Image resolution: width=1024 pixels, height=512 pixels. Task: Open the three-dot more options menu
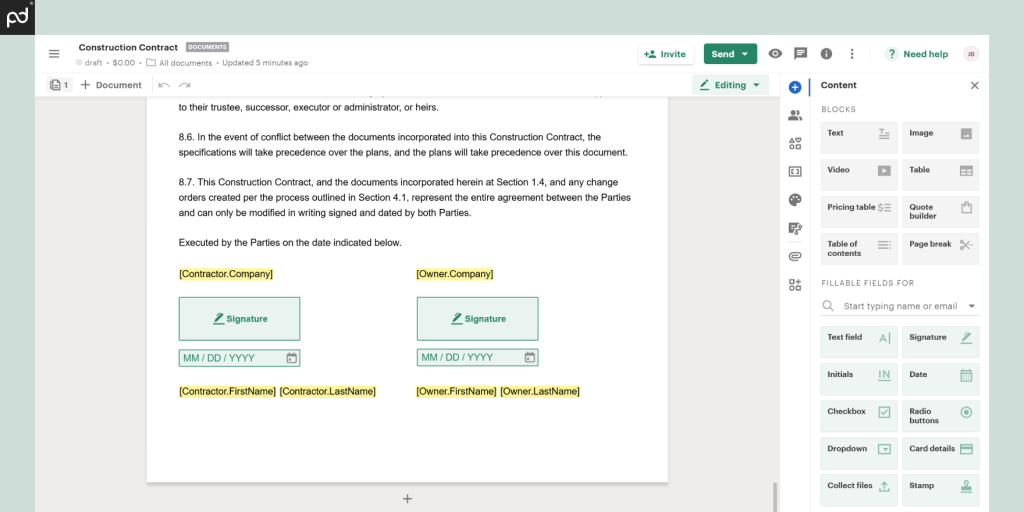pyautogui.click(x=852, y=54)
